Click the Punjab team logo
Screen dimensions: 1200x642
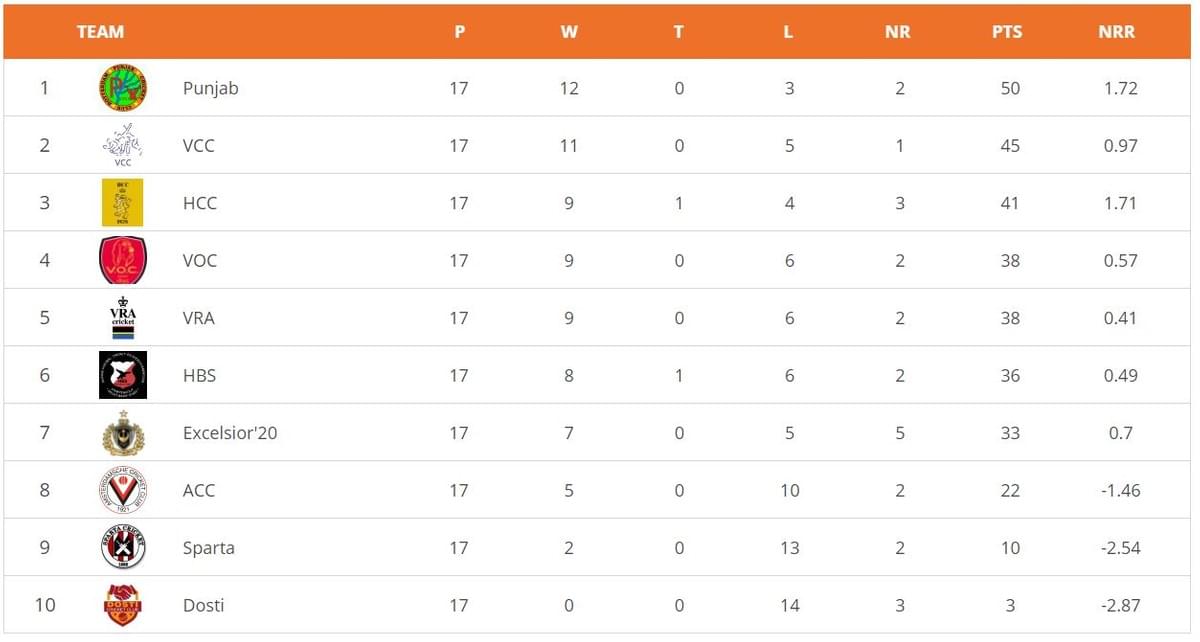[x=123, y=88]
